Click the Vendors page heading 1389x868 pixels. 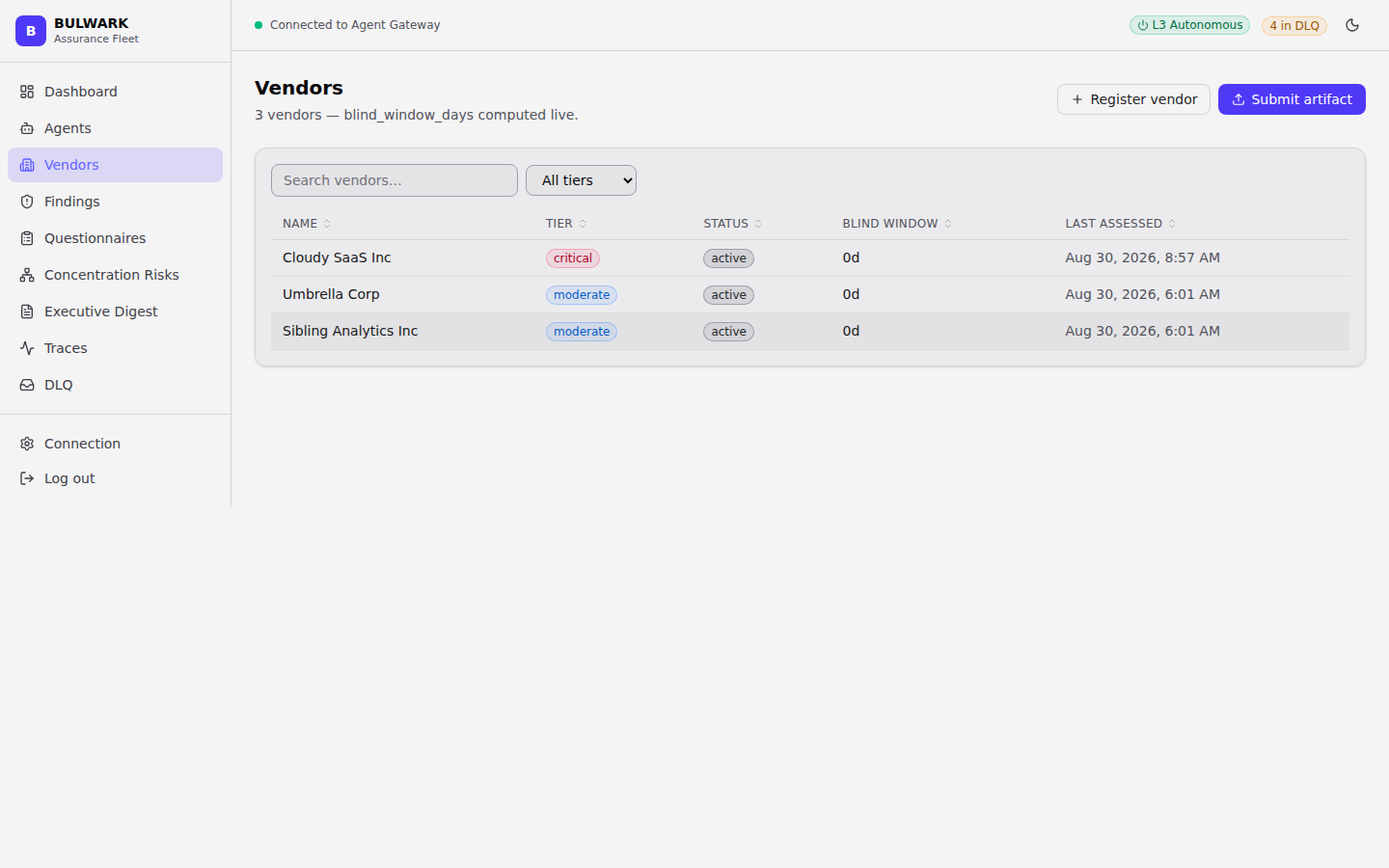(x=299, y=88)
